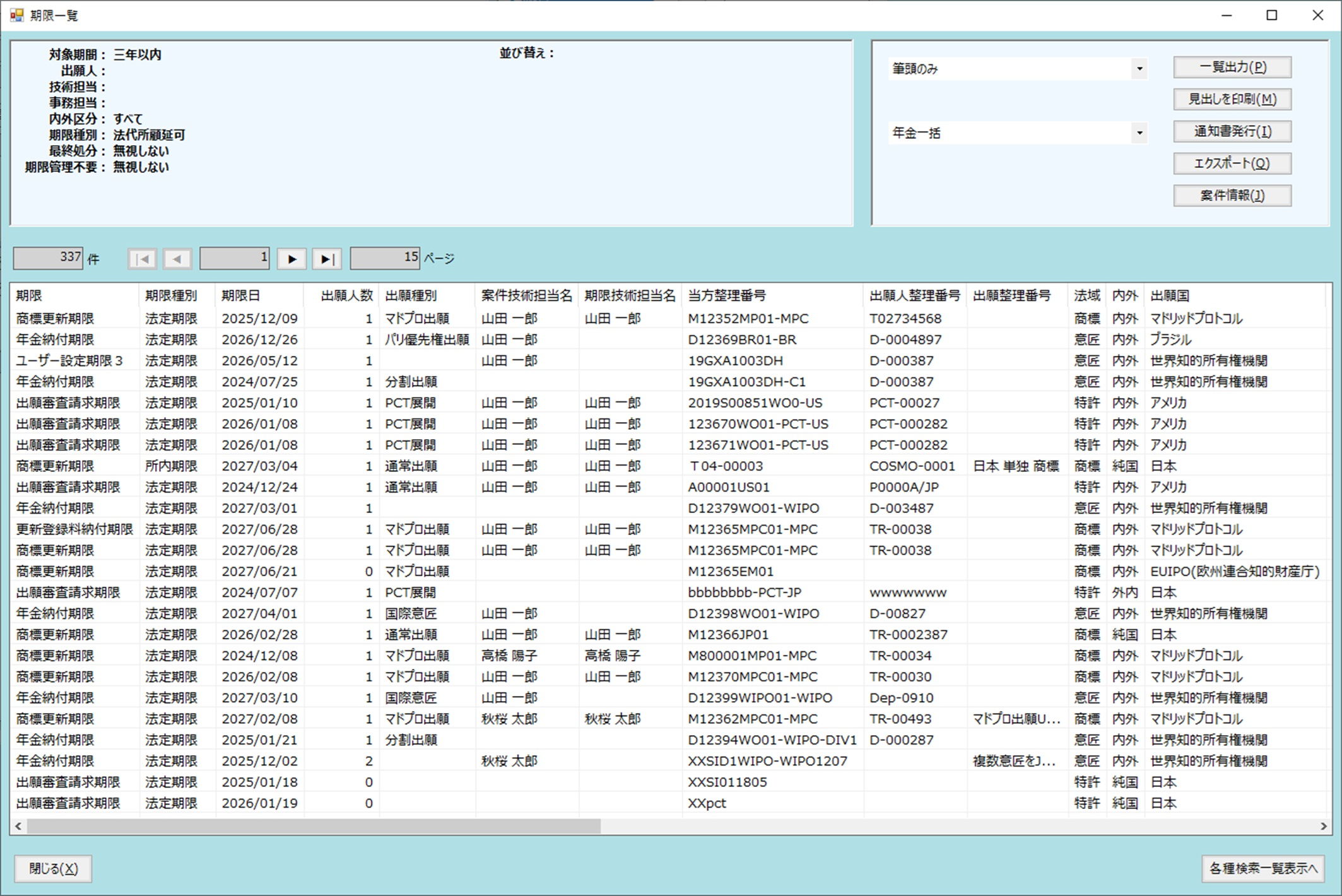Select the row XXSID1WIPO-WIPO1207
Viewport: 1342px width, 896px height.
coord(669,761)
